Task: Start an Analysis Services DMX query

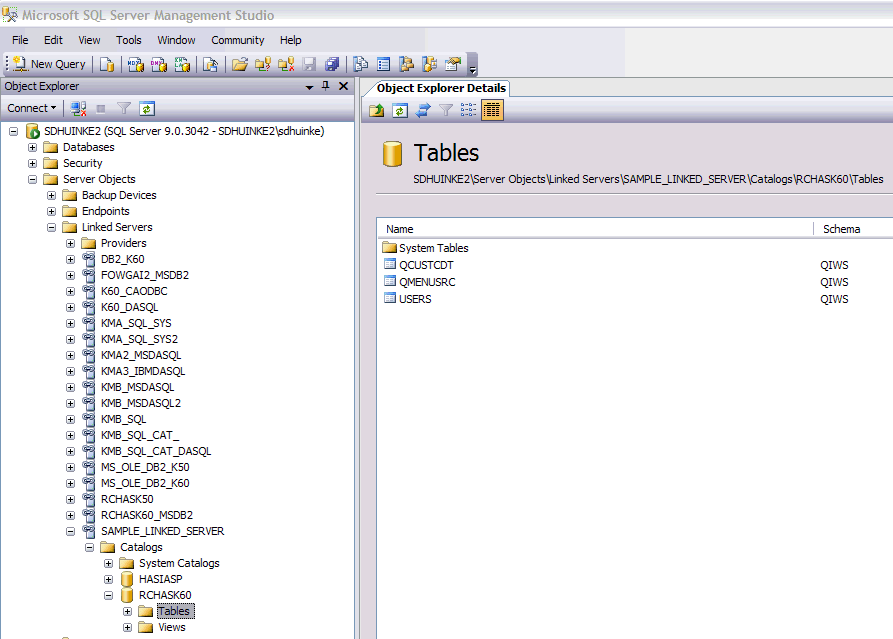Action: [159, 64]
